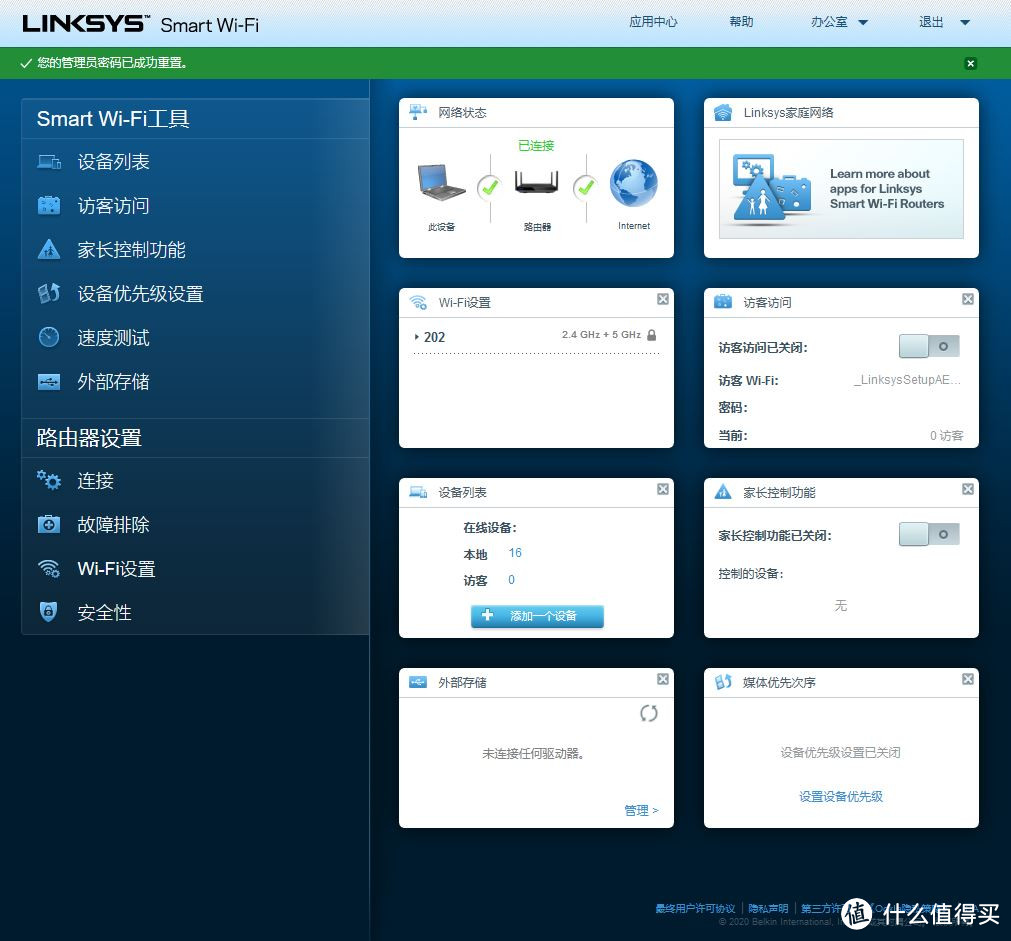Open the 应用中心 menu

[653, 22]
